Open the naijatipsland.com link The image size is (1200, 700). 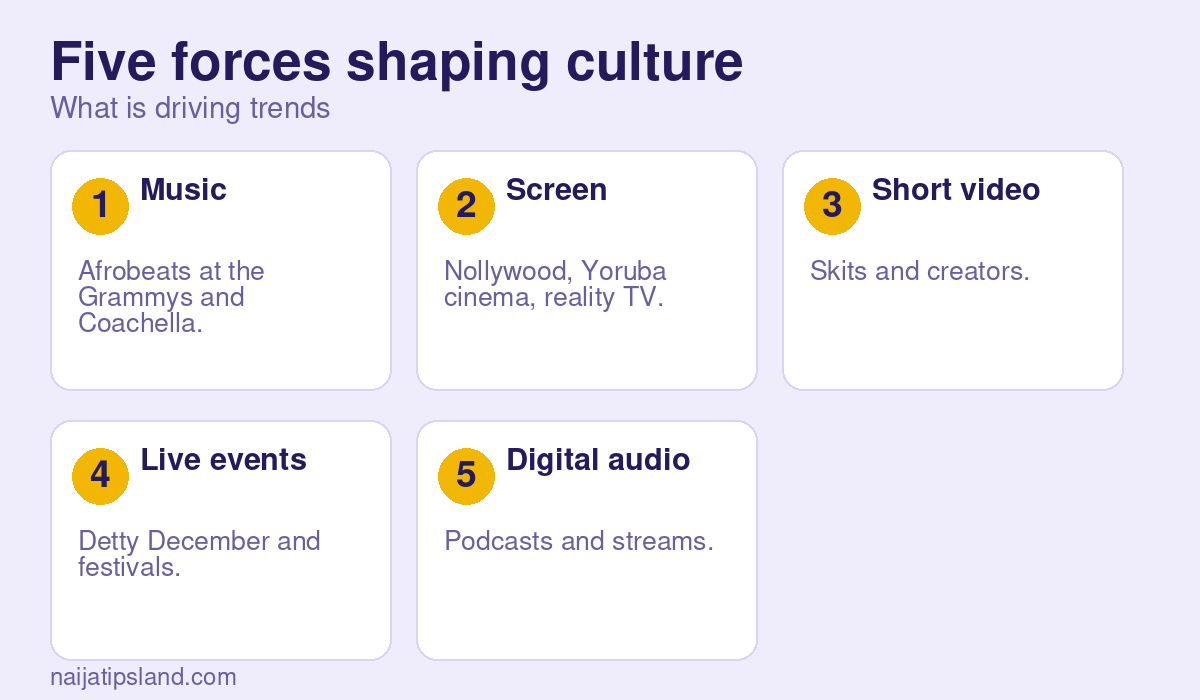[x=143, y=677]
